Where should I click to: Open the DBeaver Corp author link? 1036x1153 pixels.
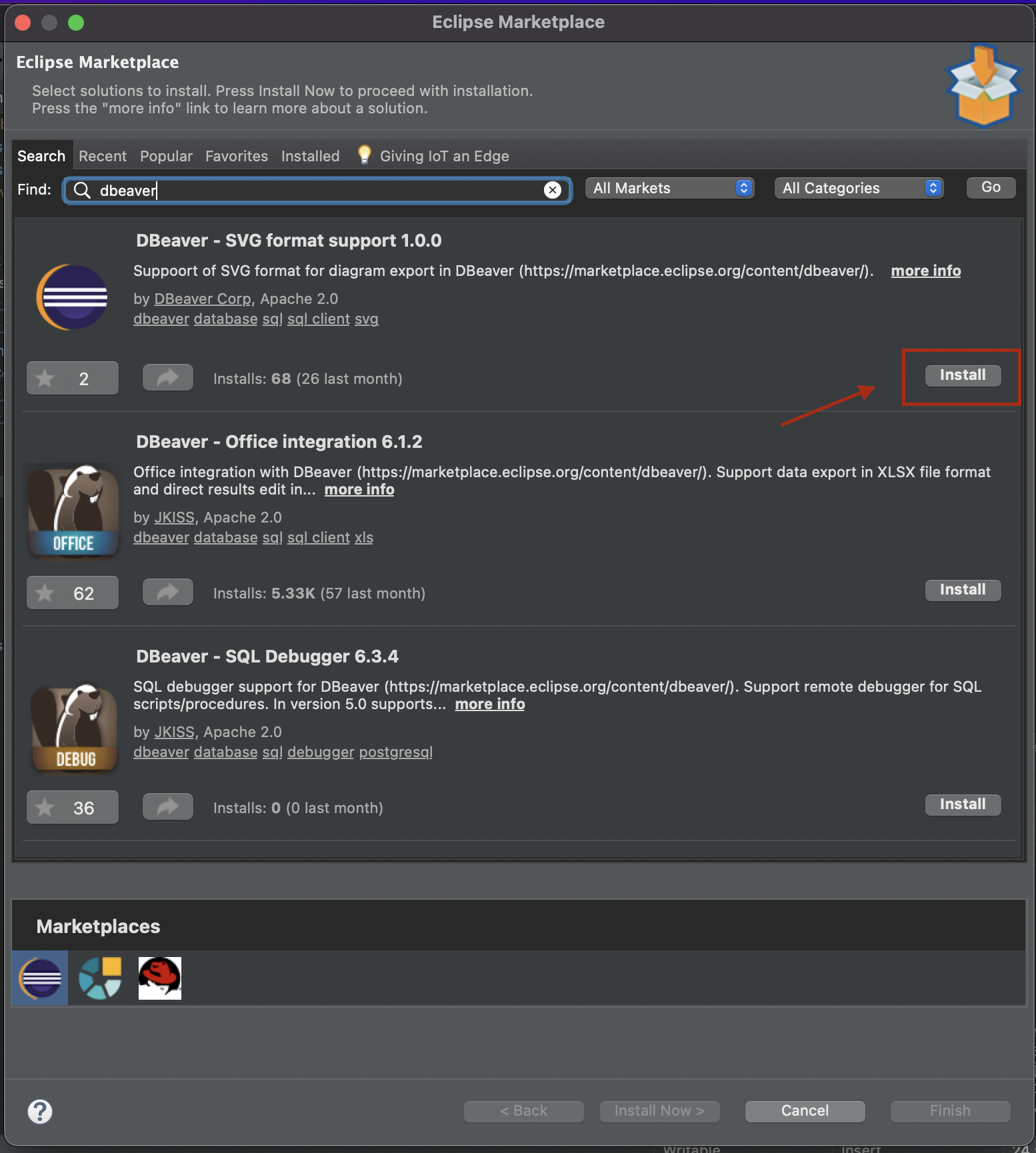point(203,299)
